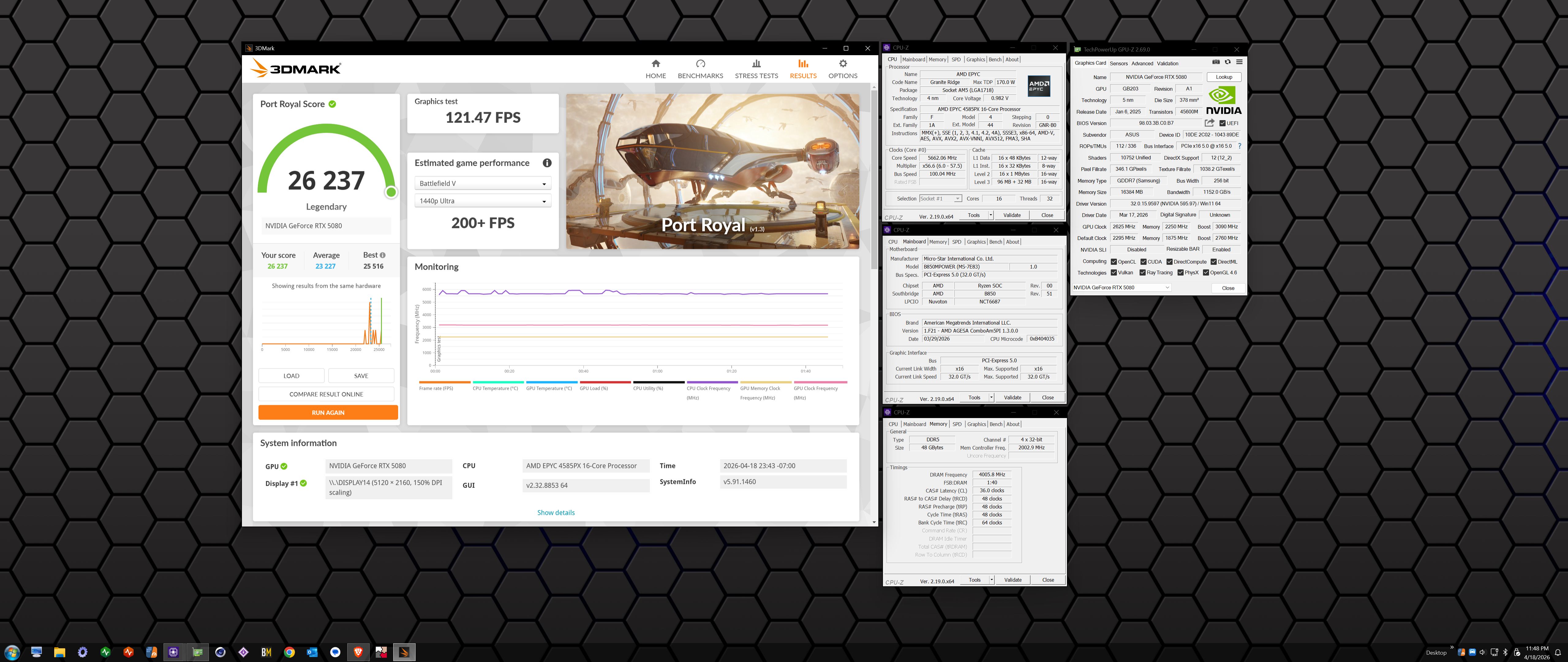This screenshot has height=662, width=1568.
Task: Open the Battlefield V game dropdown
Action: click(483, 183)
